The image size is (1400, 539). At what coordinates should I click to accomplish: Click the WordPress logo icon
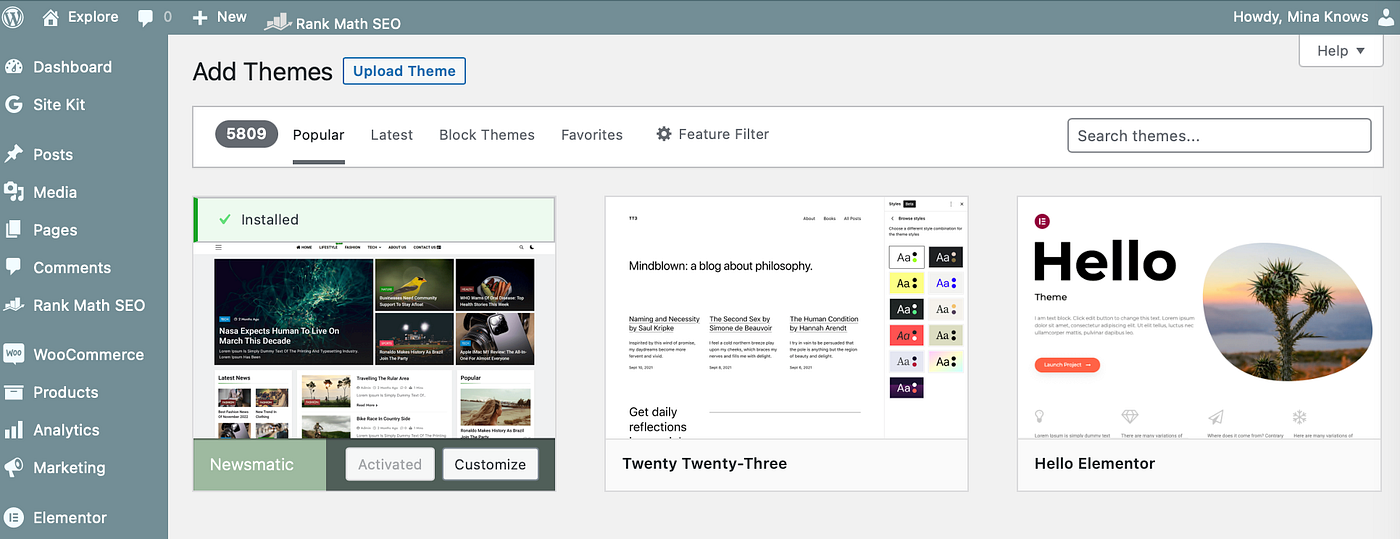tap(14, 17)
